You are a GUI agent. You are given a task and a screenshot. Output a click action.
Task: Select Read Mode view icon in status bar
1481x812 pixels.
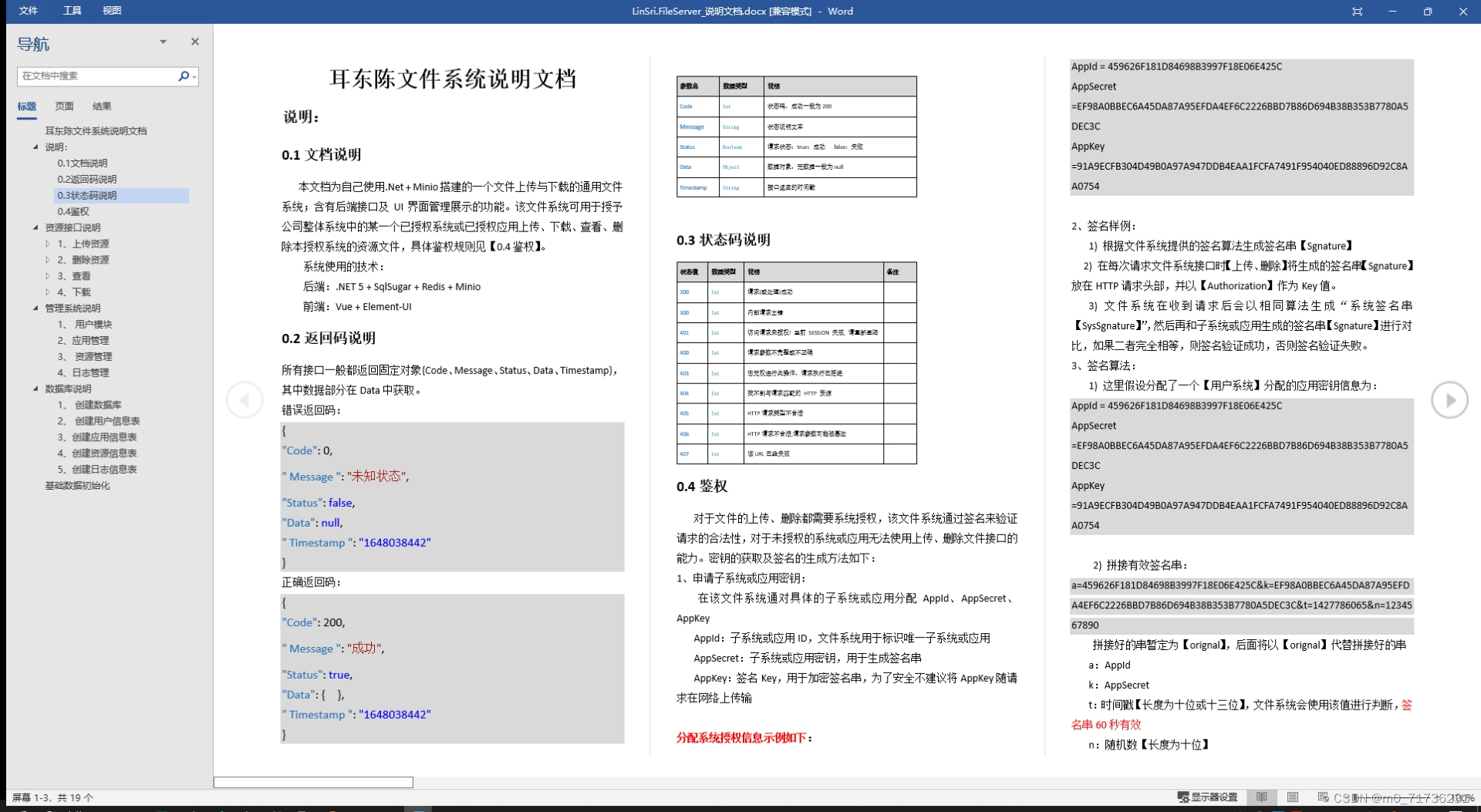pyautogui.click(x=1261, y=797)
